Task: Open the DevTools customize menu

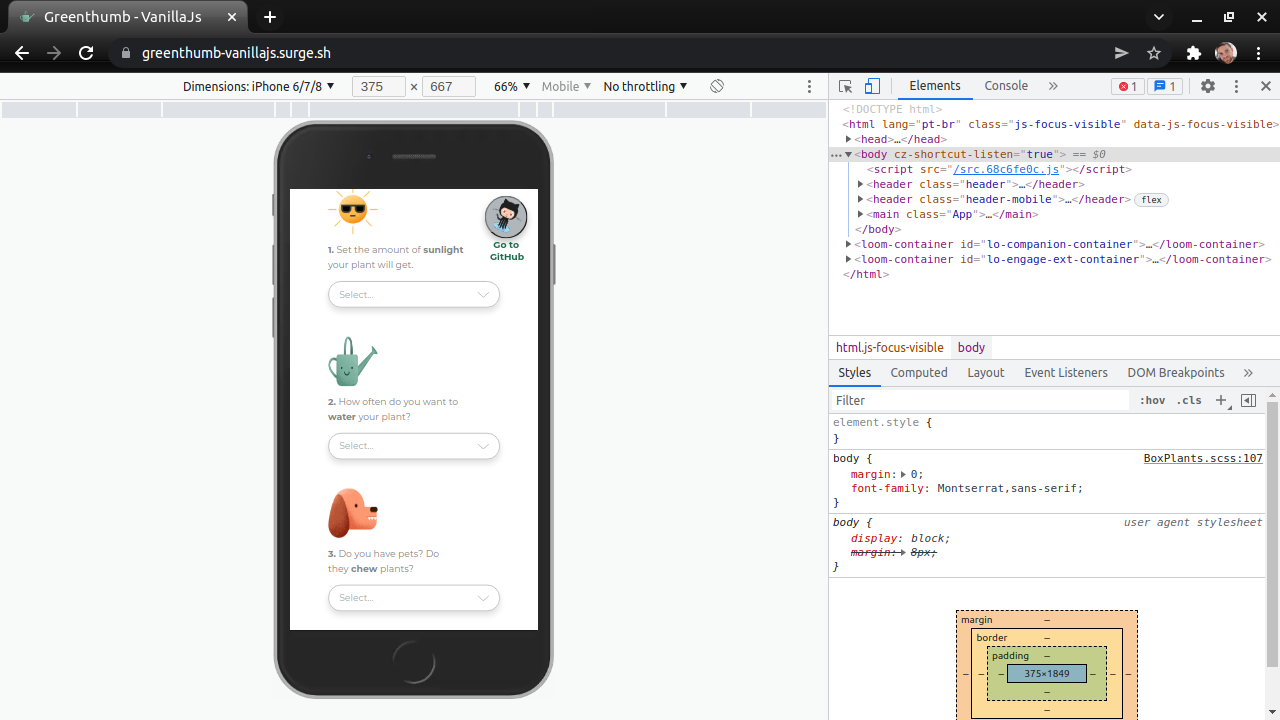Action: point(1236,86)
